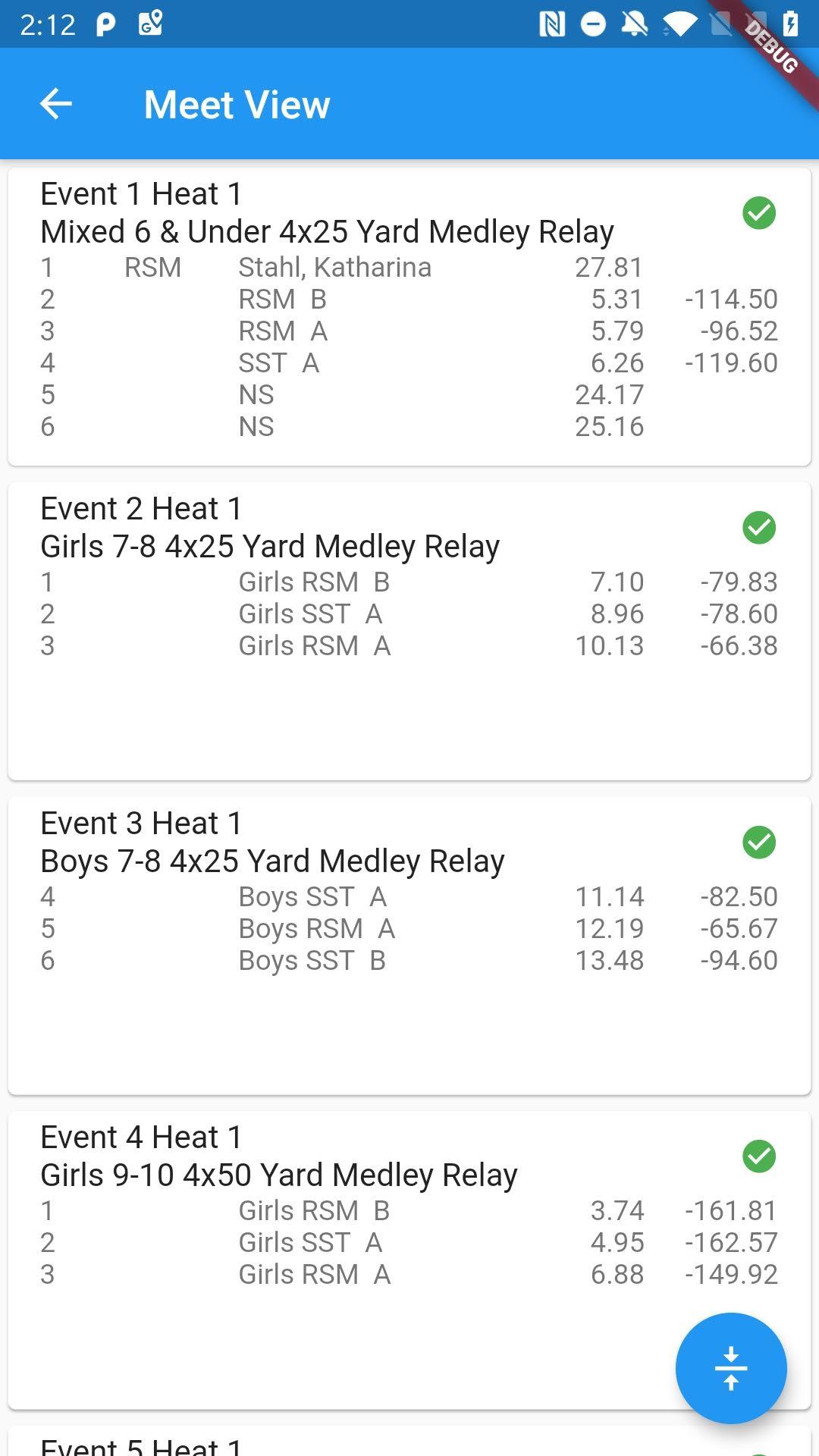This screenshot has height=1456, width=819.
Task: Tap Event 2 green check mark
Action: (758, 528)
